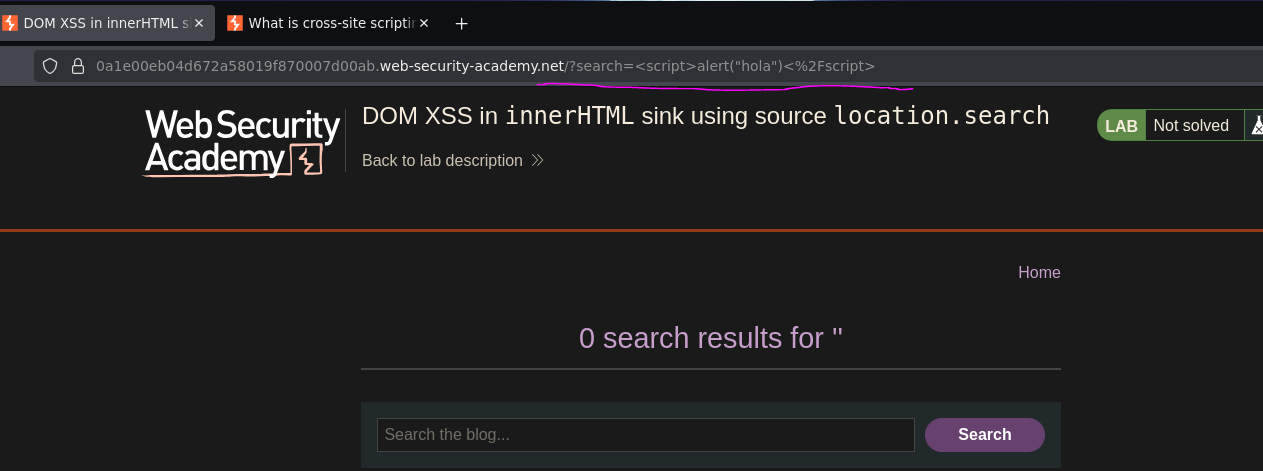
Task: Click the green LAB badge
Action: pos(1121,125)
